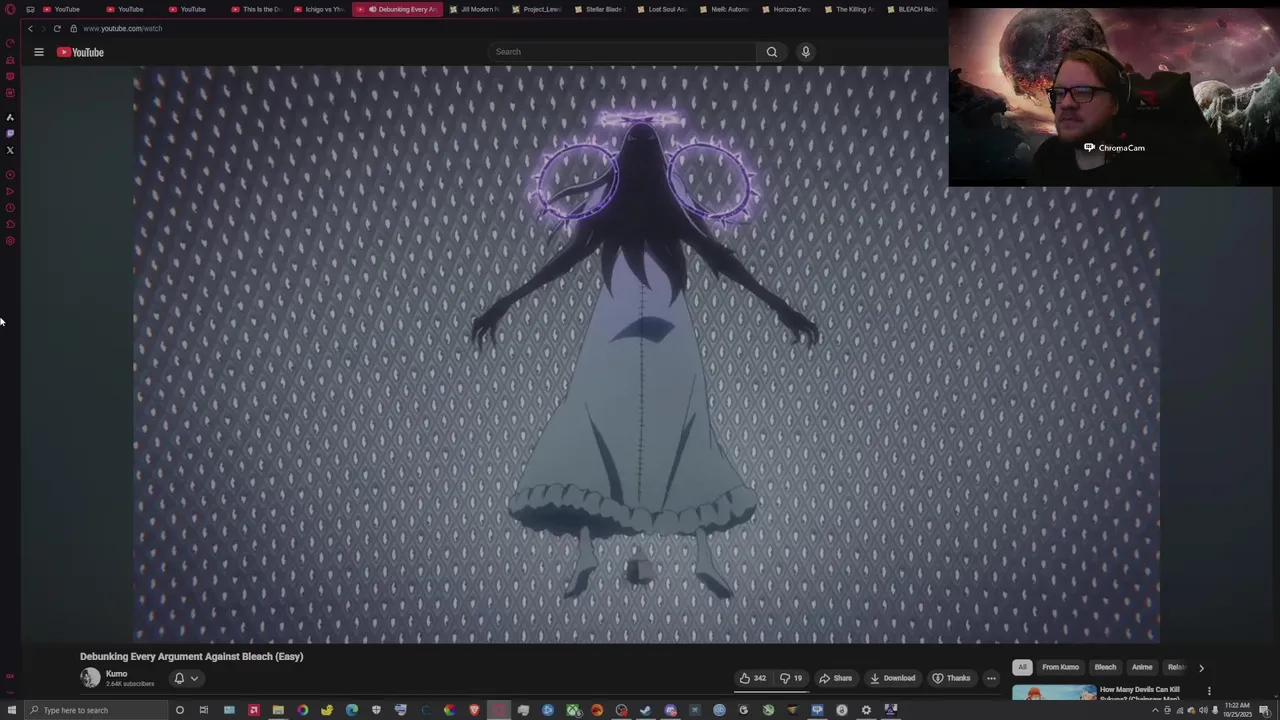
Task: Open Task View on the taskbar
Action: pos(203,710)
